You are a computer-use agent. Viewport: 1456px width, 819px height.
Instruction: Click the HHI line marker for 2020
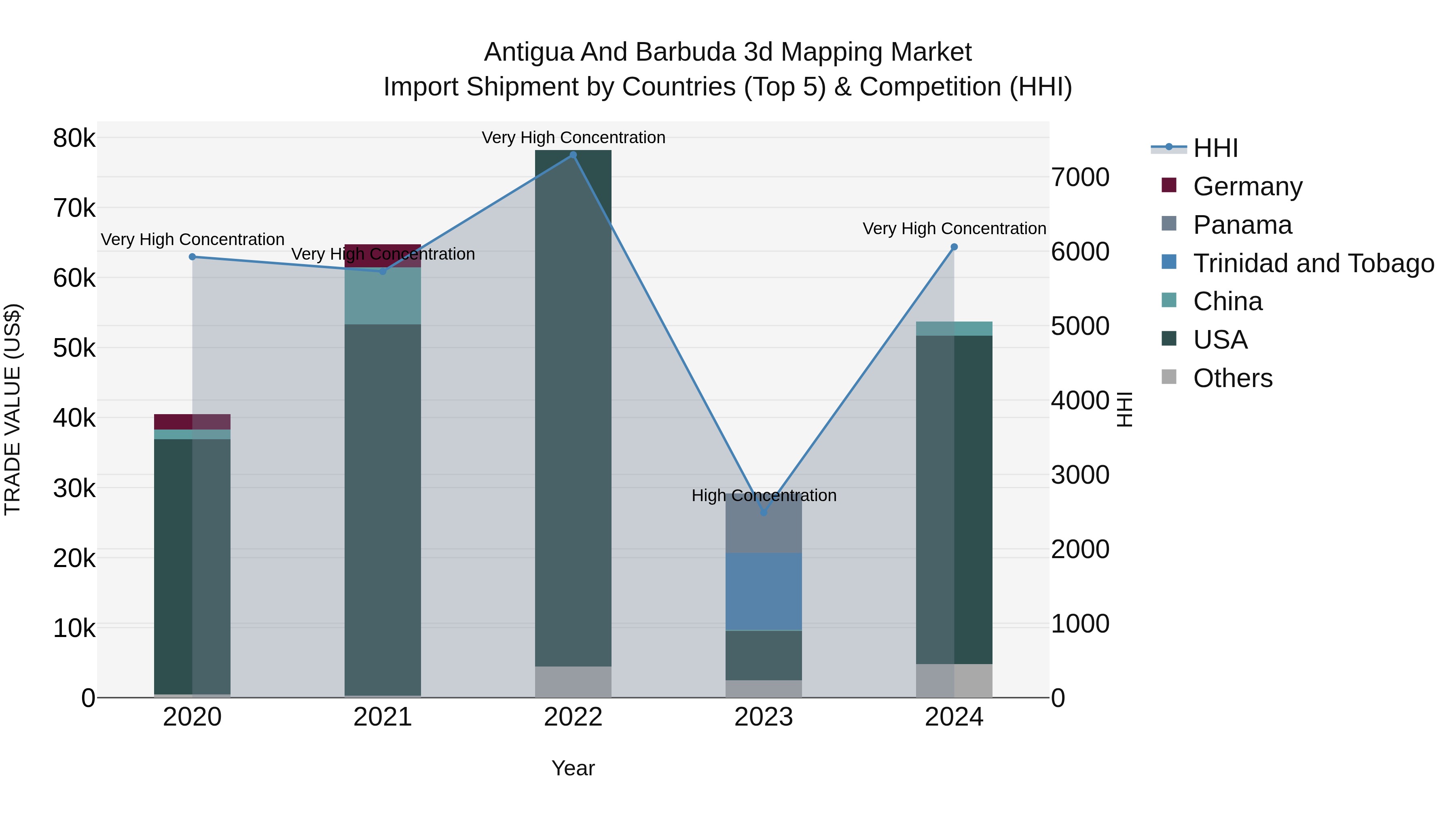pos(192,256)
